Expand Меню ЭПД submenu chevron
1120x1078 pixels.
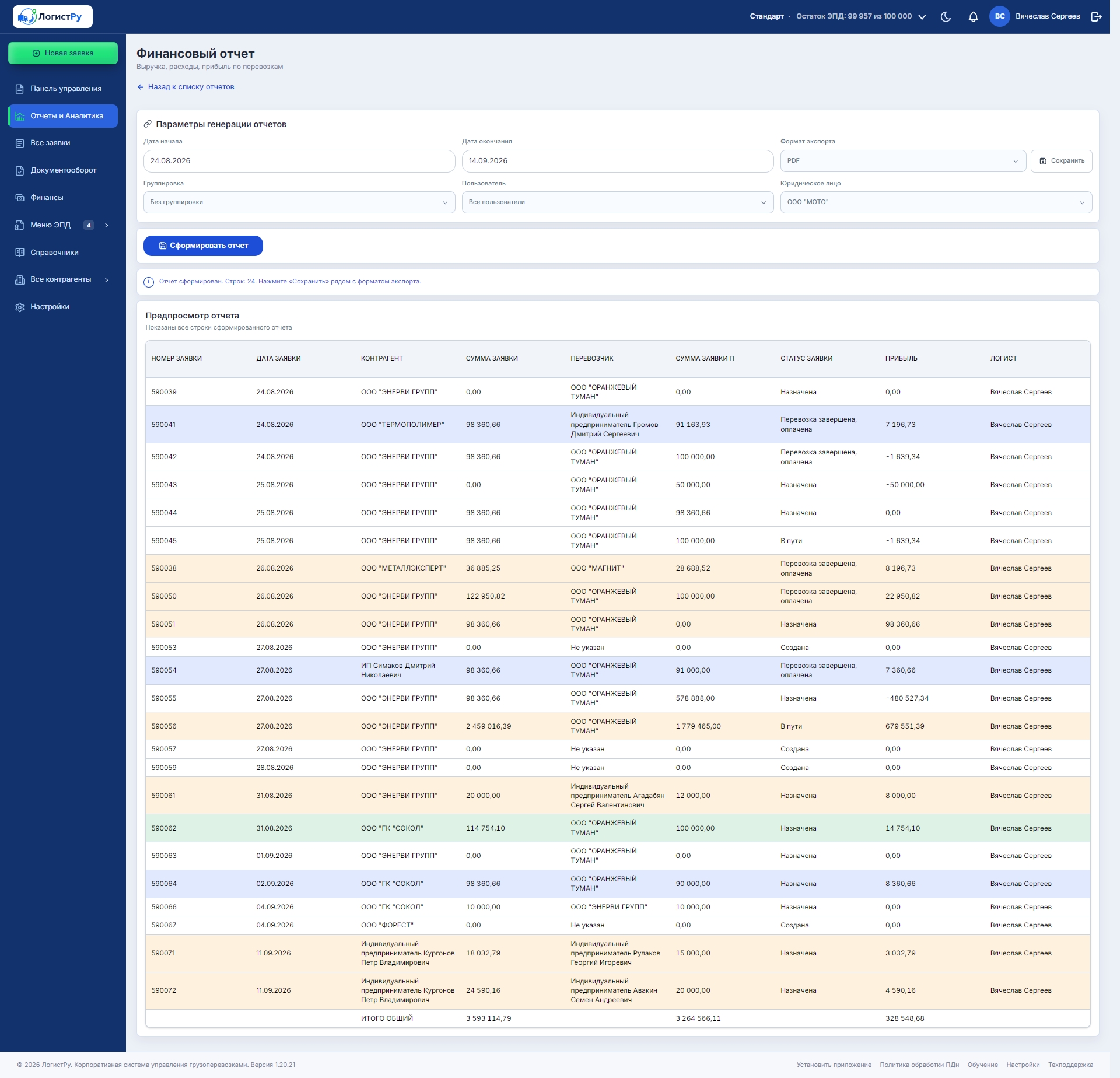pos(107,225)
